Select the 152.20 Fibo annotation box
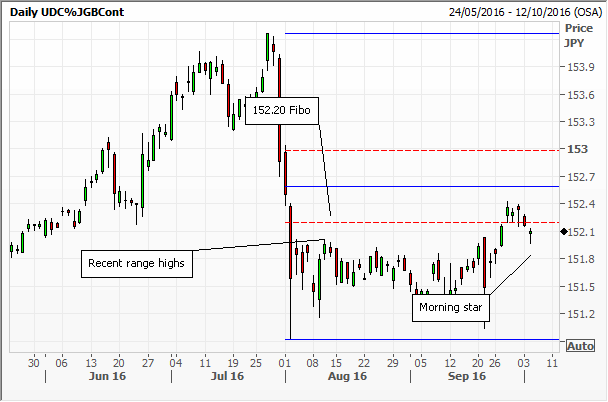This screenshot has height=402, width=608. click(x=282, y=109)
